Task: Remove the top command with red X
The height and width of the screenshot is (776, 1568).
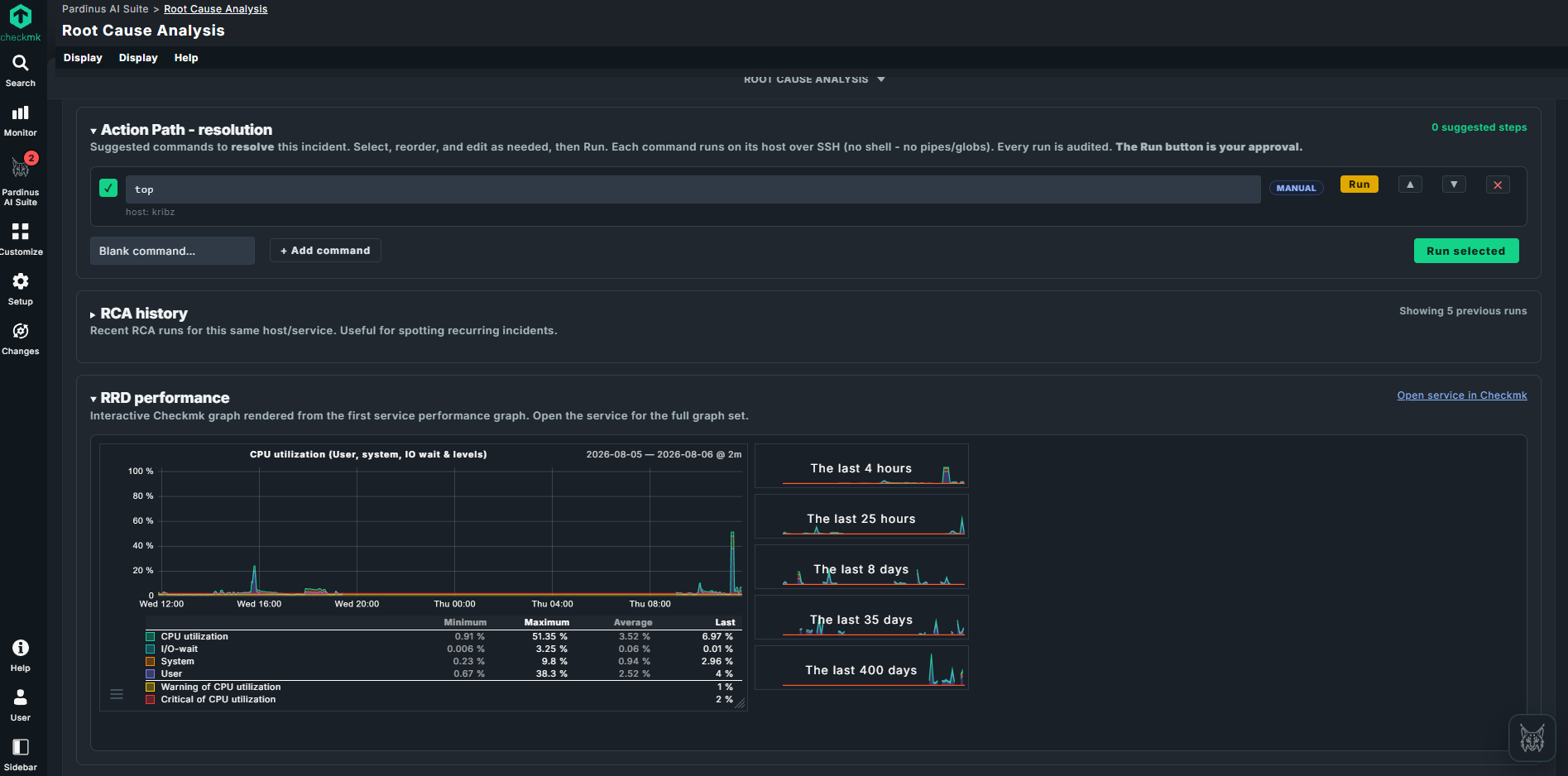Action: coord(1498,185)
